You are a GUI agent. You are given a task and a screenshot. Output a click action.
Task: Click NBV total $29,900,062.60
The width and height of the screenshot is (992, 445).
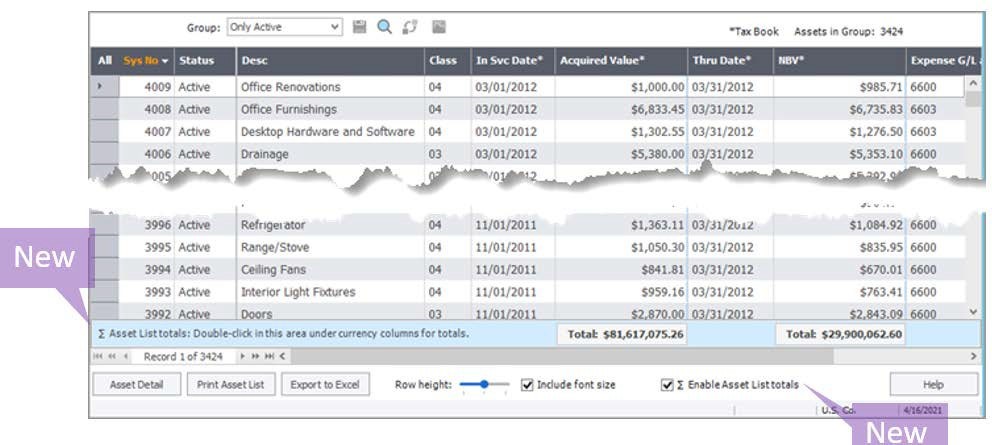coord(840,334)
